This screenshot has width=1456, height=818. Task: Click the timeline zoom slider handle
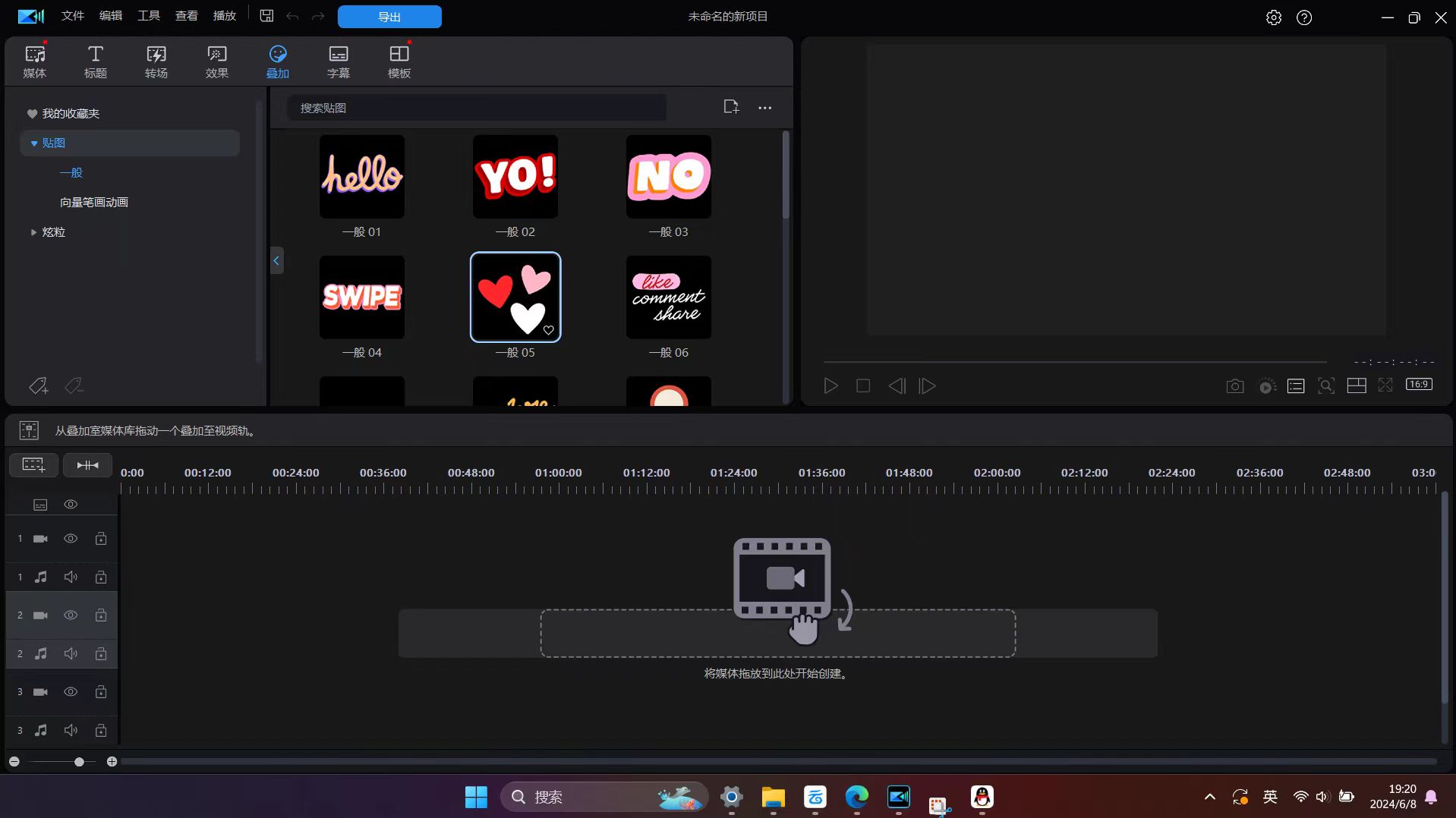(79, 761)
